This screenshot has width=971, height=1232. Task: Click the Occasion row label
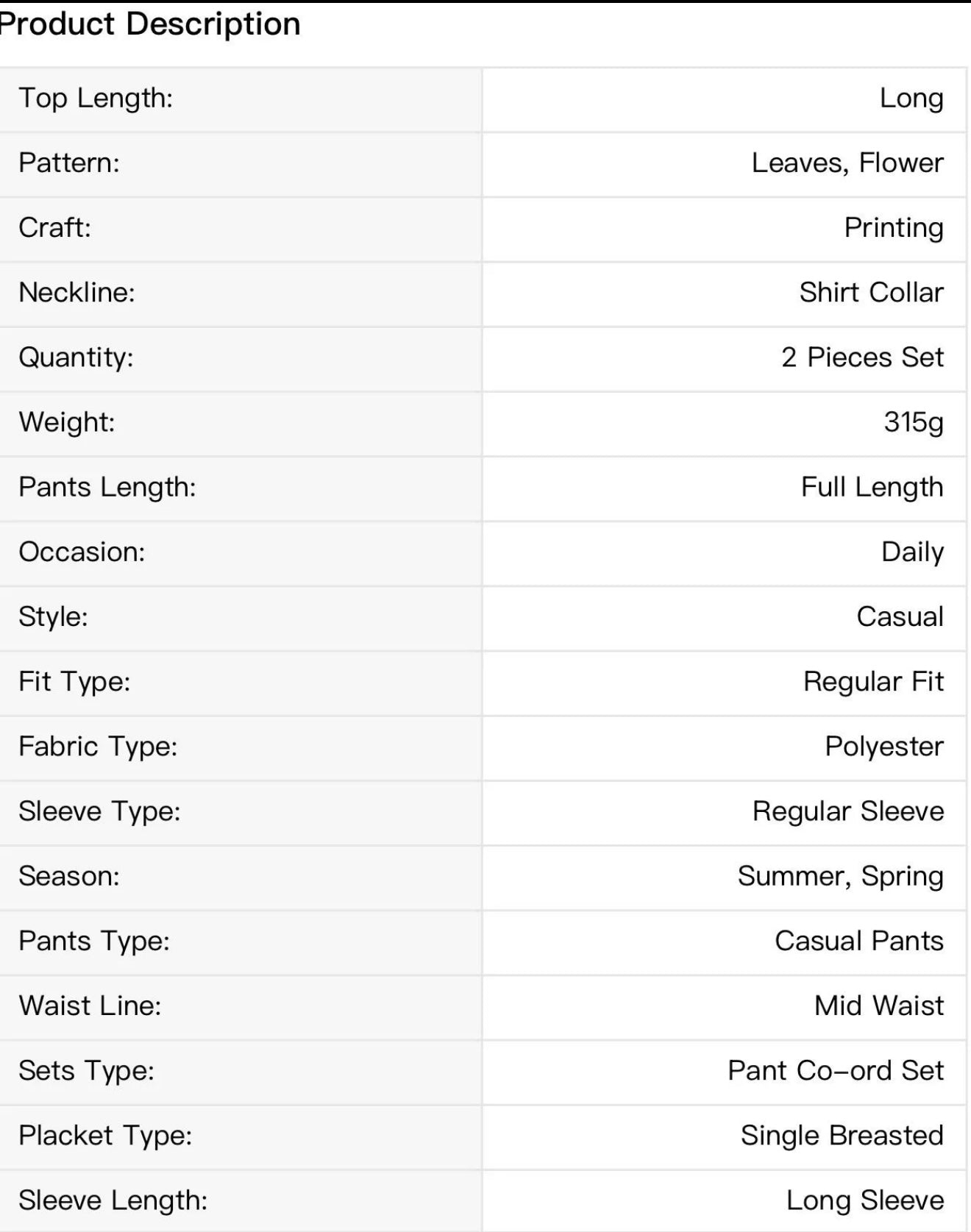(82, 552)
